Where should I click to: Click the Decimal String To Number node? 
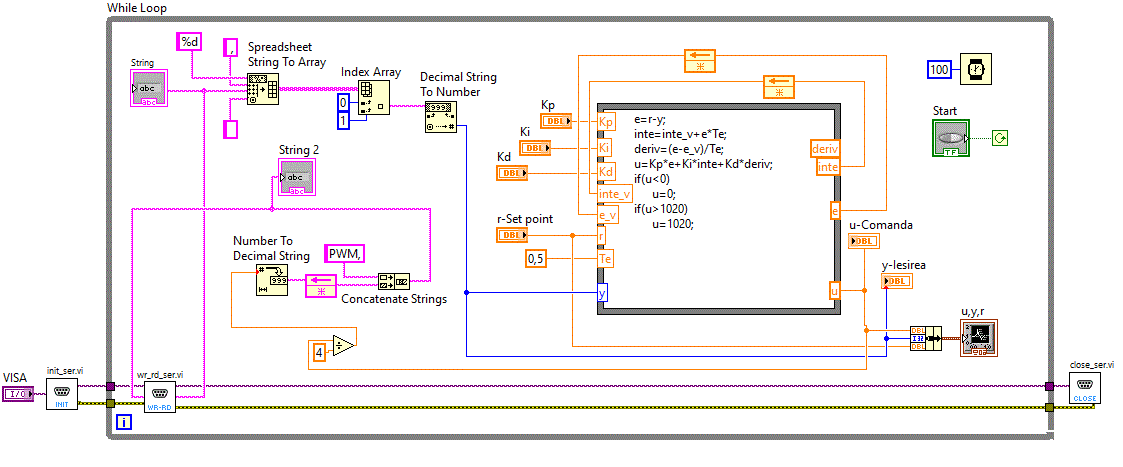click(x=438, y=118)
